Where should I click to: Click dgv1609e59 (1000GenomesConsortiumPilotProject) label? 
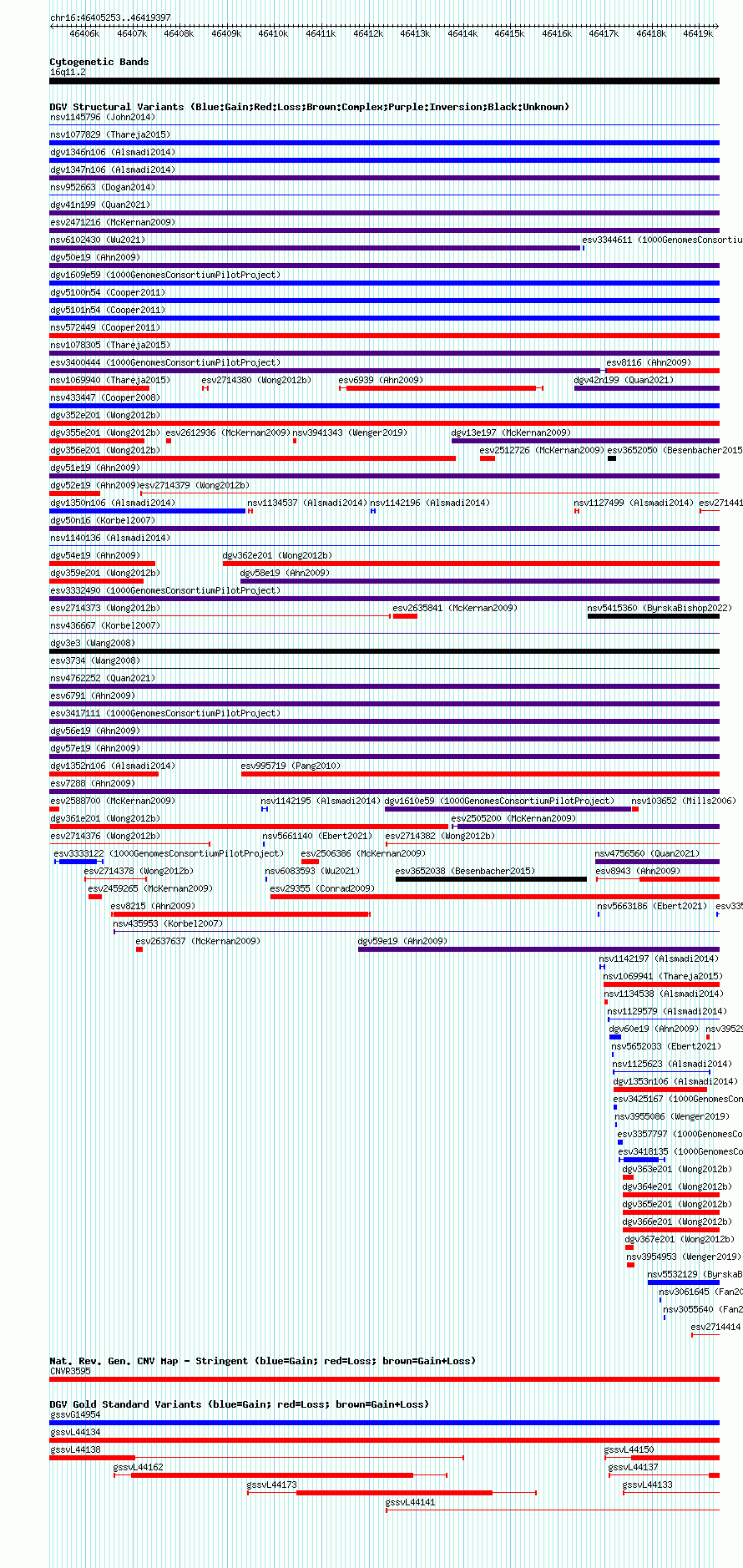(165, 275)
